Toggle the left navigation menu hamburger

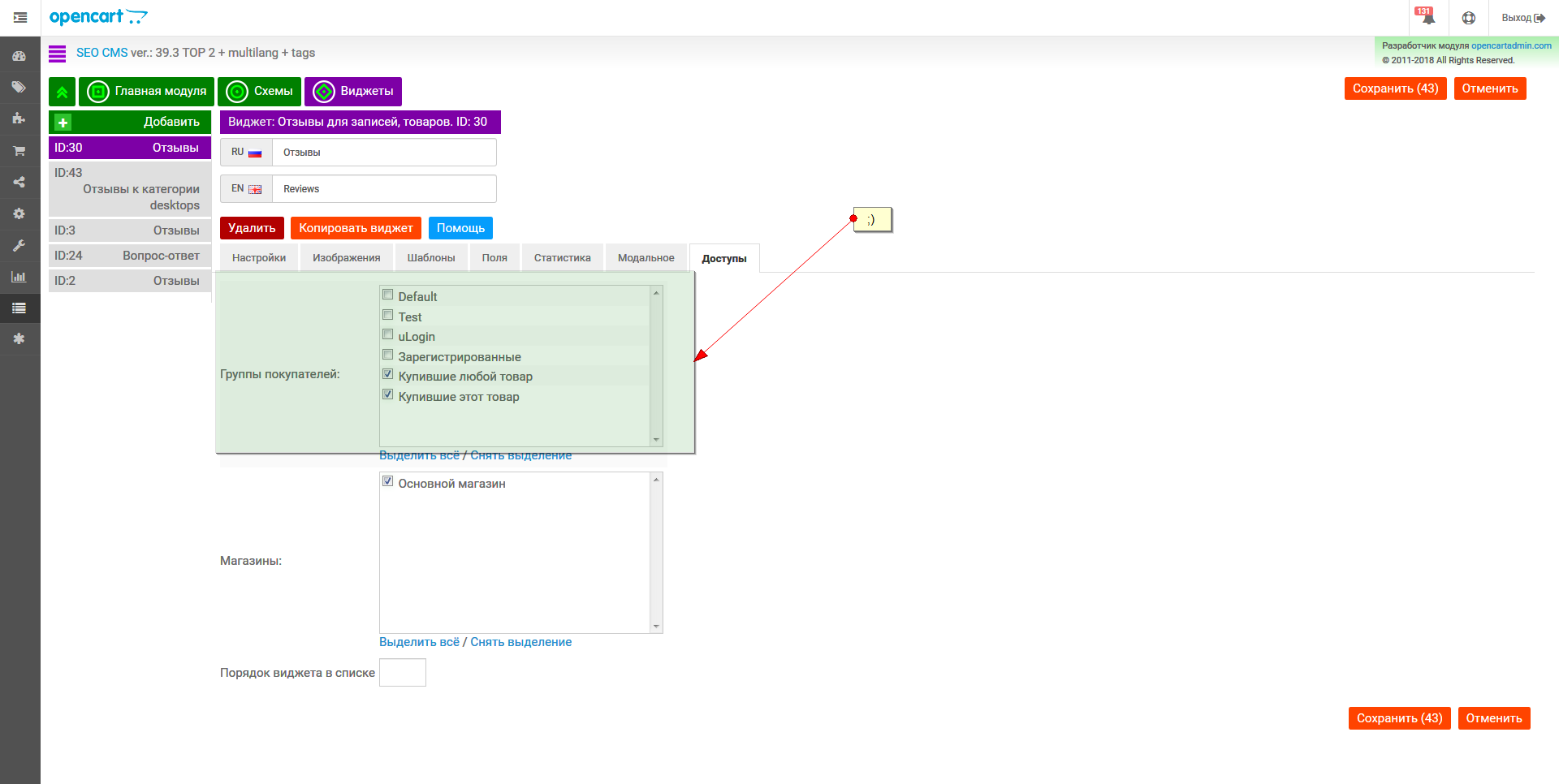pos(20,18)
